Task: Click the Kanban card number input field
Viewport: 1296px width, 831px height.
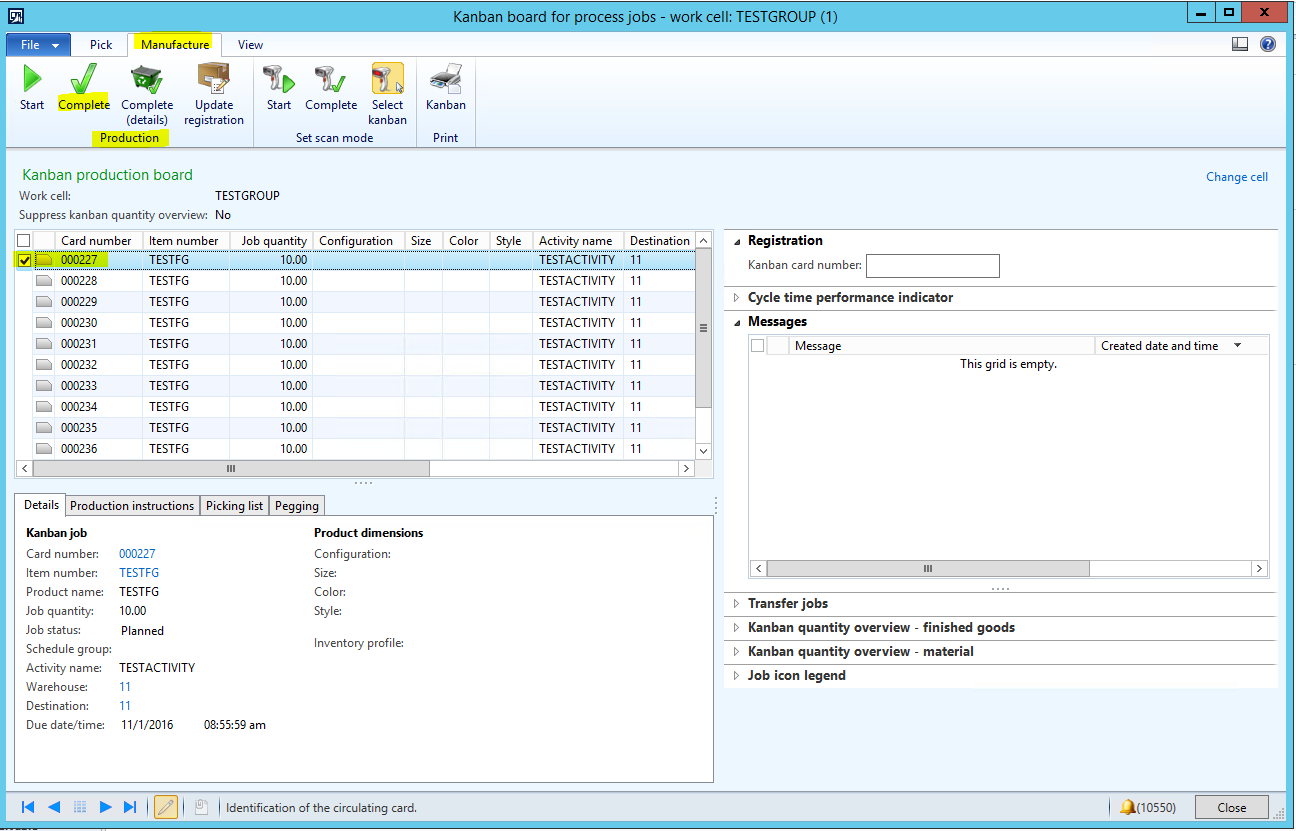Action: 932,266
